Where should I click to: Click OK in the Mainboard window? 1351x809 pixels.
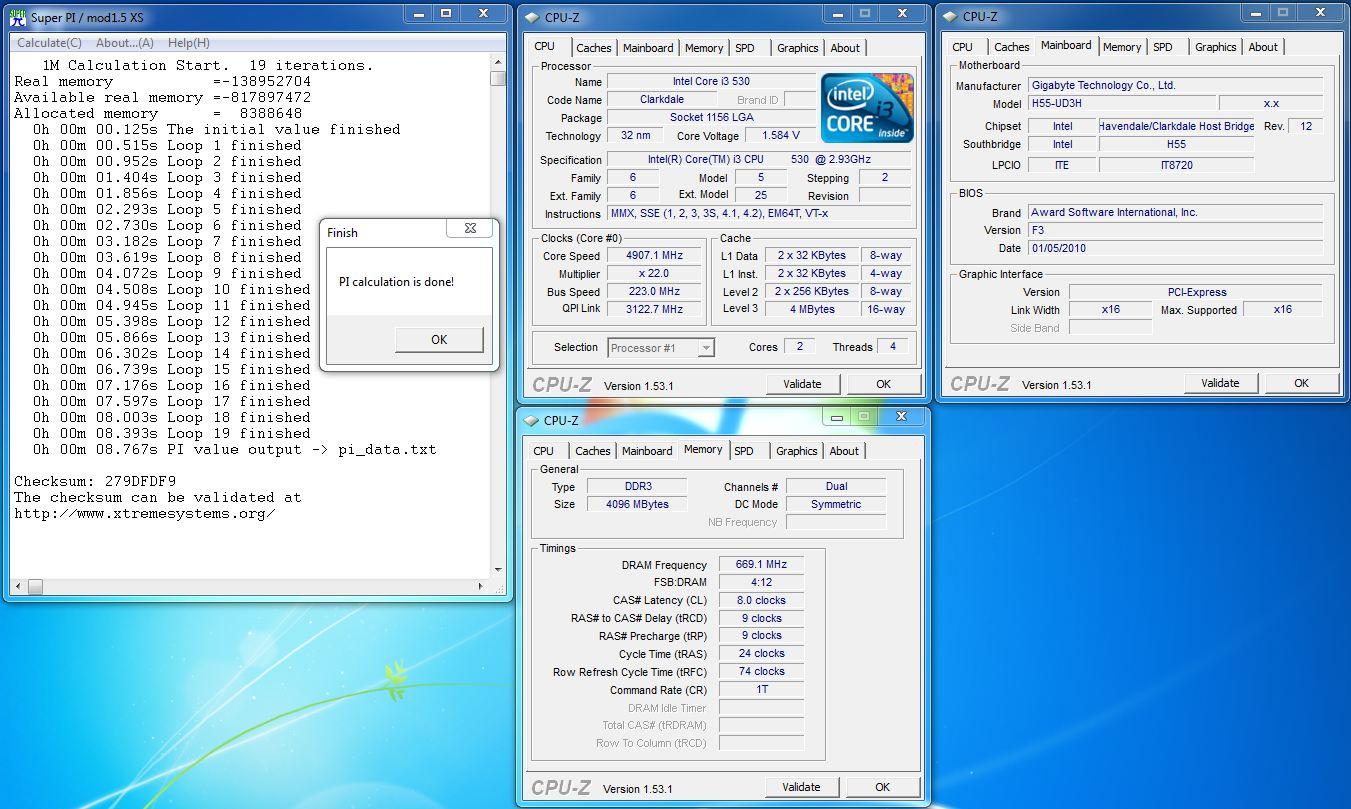coord(1301,383)
